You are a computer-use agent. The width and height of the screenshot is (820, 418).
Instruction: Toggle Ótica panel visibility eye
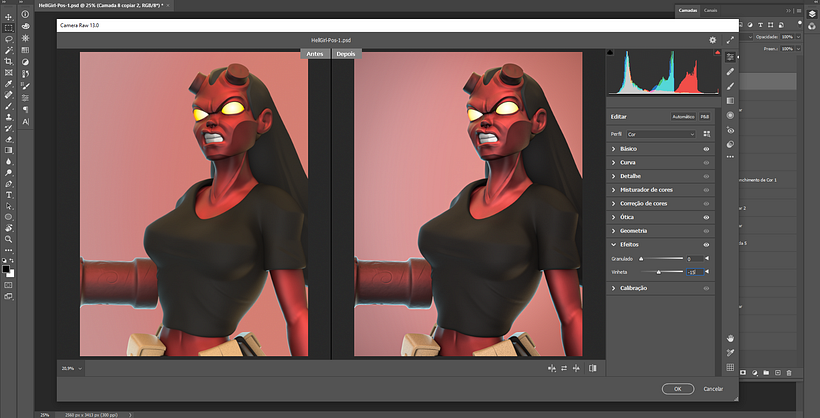coord(706,217)
